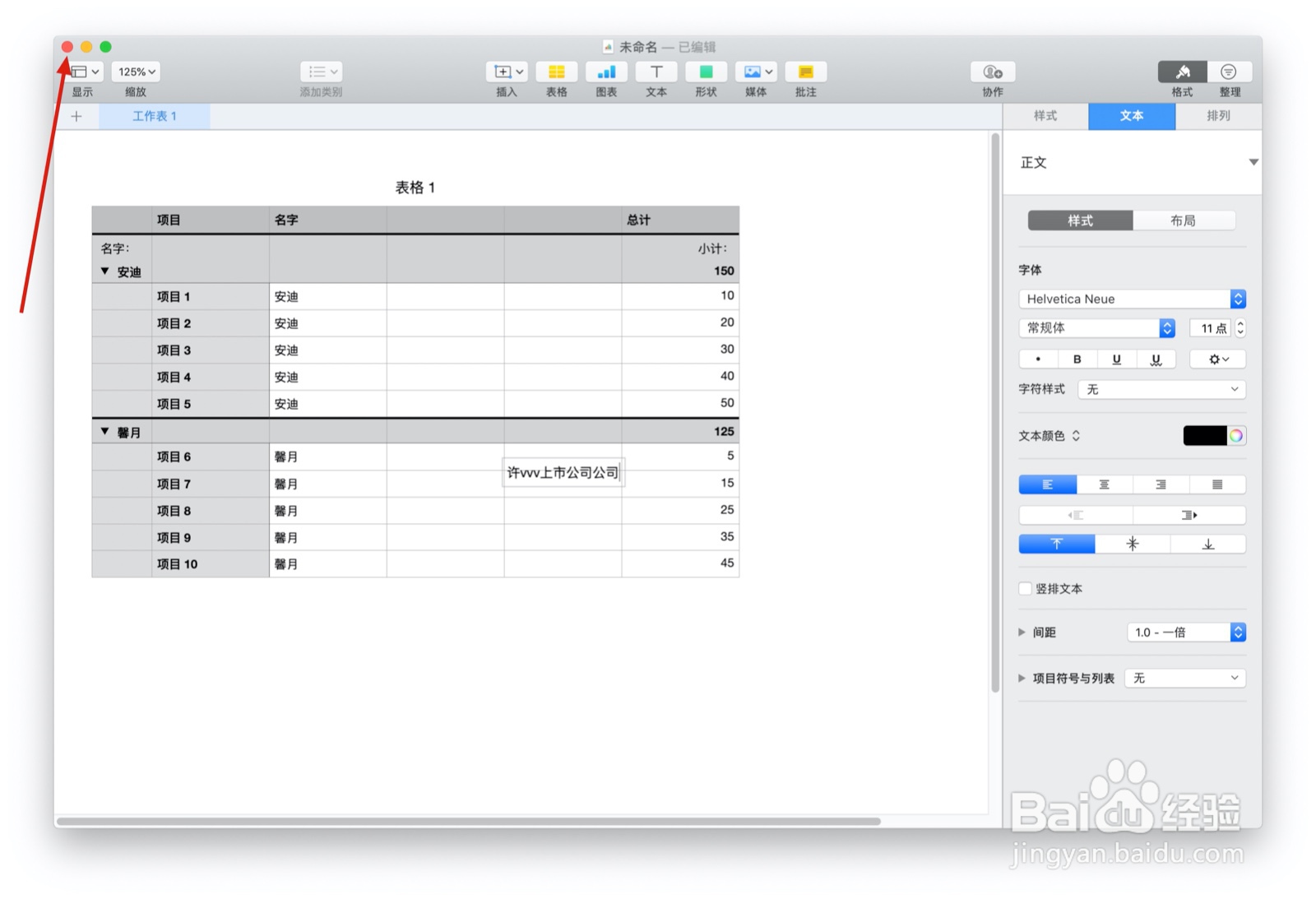Viewport: 1316px width, 899px height.
Task: Select the 项目 3 cell
Action: tap(211, 350)
